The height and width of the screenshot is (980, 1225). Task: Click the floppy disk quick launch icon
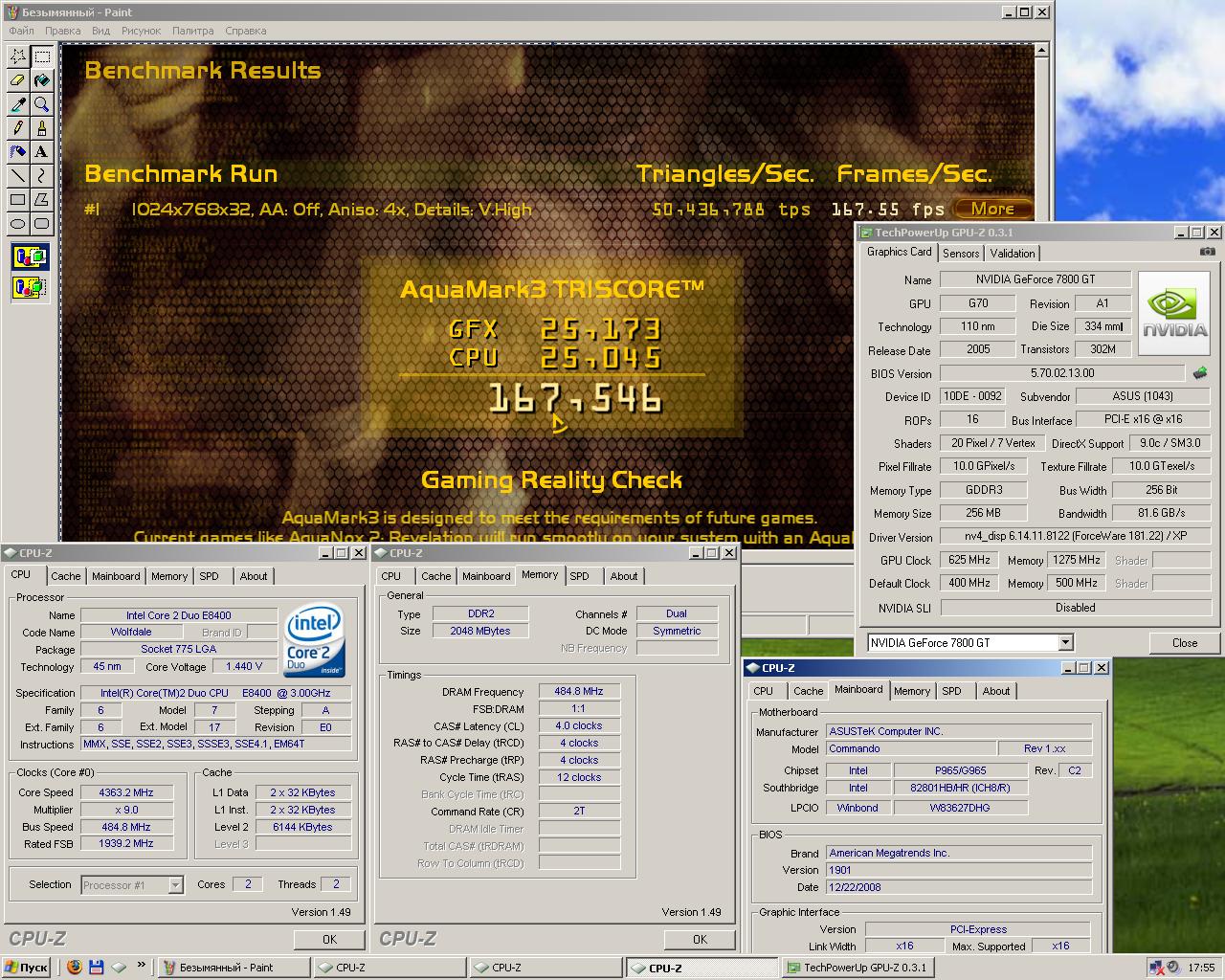(97, 968)
